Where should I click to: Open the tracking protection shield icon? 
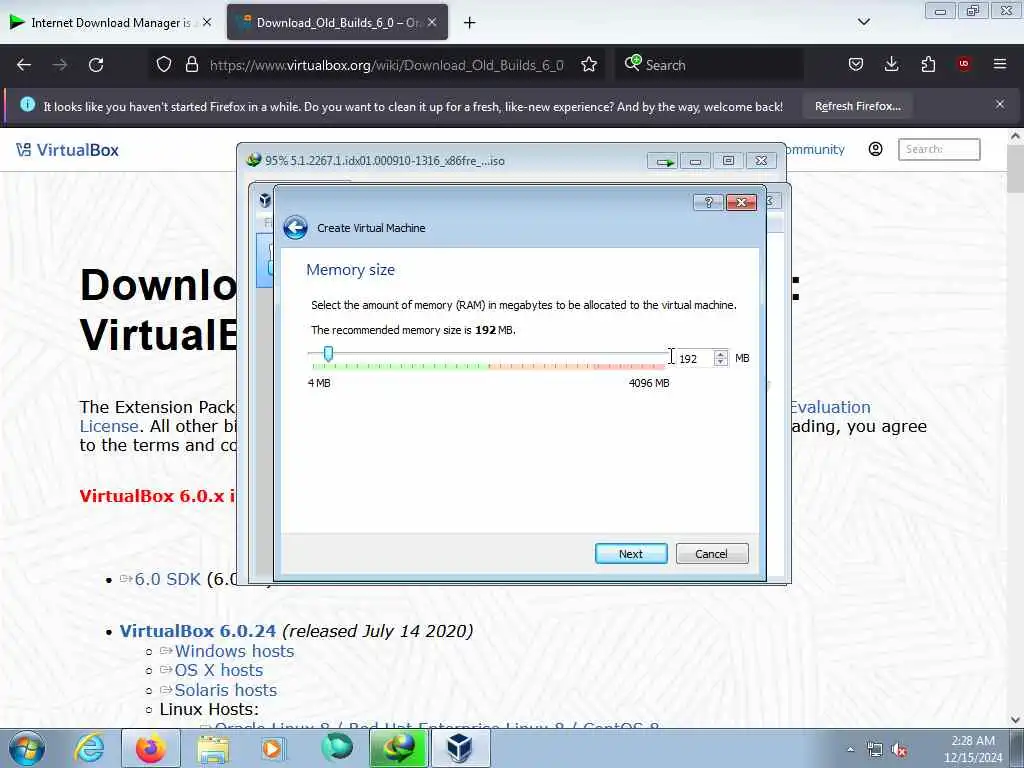pos(164,65)
